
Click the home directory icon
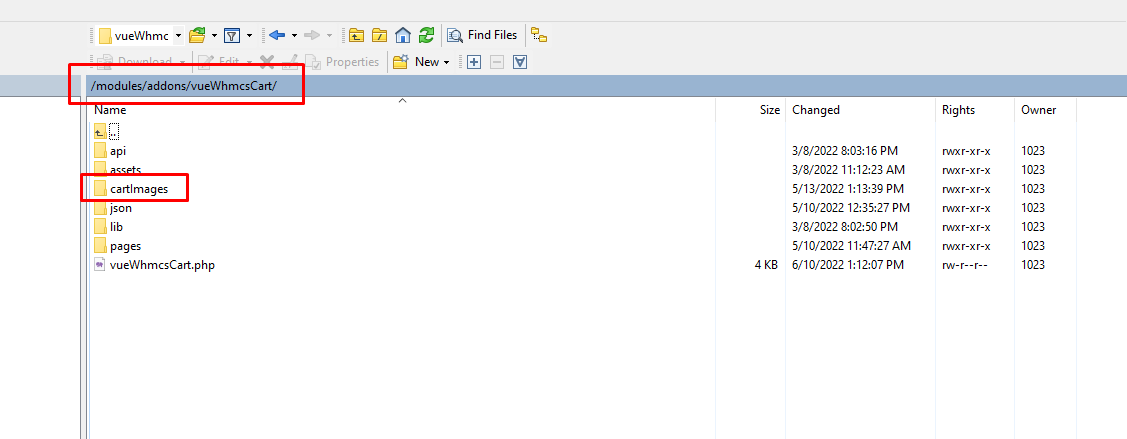403,35
